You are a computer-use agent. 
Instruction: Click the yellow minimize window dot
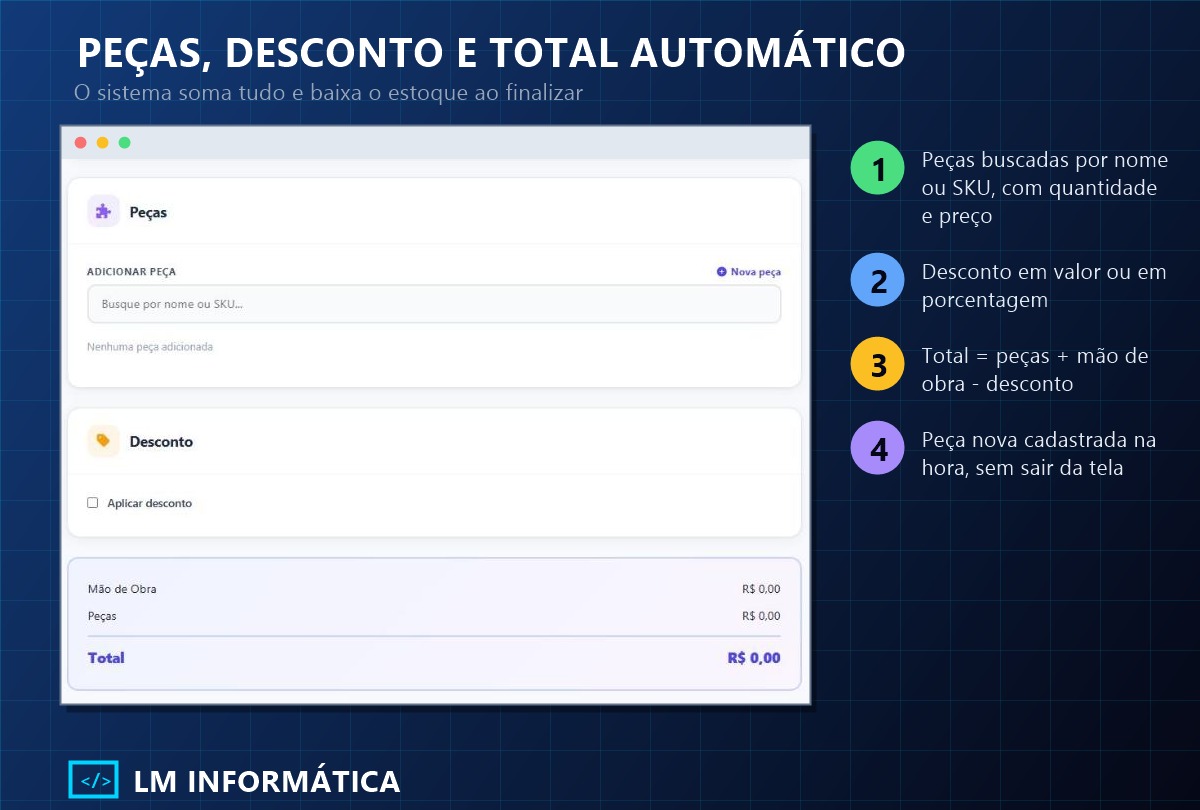point(103,143)
